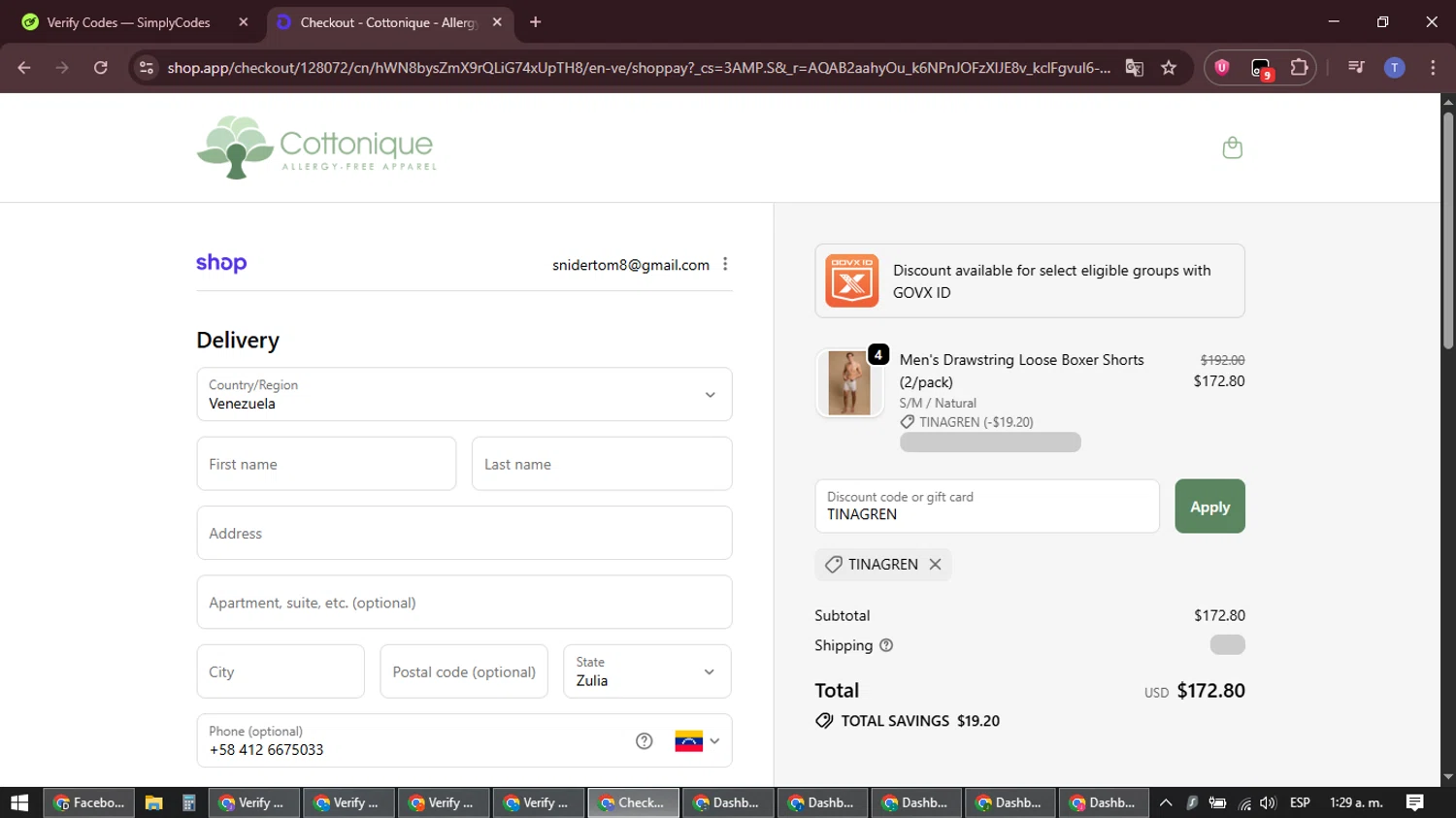The width and height of the screenshot is (1456, 818).
Task: Click the Address input field
Action: [464, 533]
